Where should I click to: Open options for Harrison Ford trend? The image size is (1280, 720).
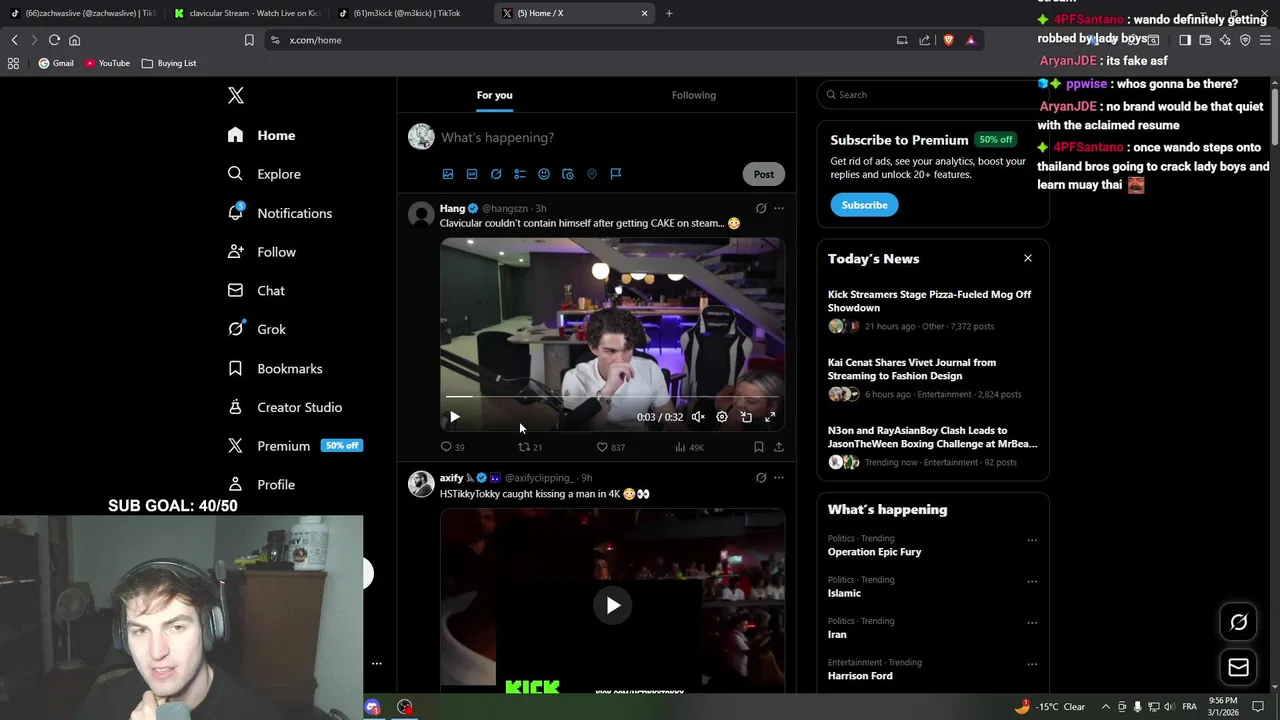pyautogui.click(x=1032, y=664)
